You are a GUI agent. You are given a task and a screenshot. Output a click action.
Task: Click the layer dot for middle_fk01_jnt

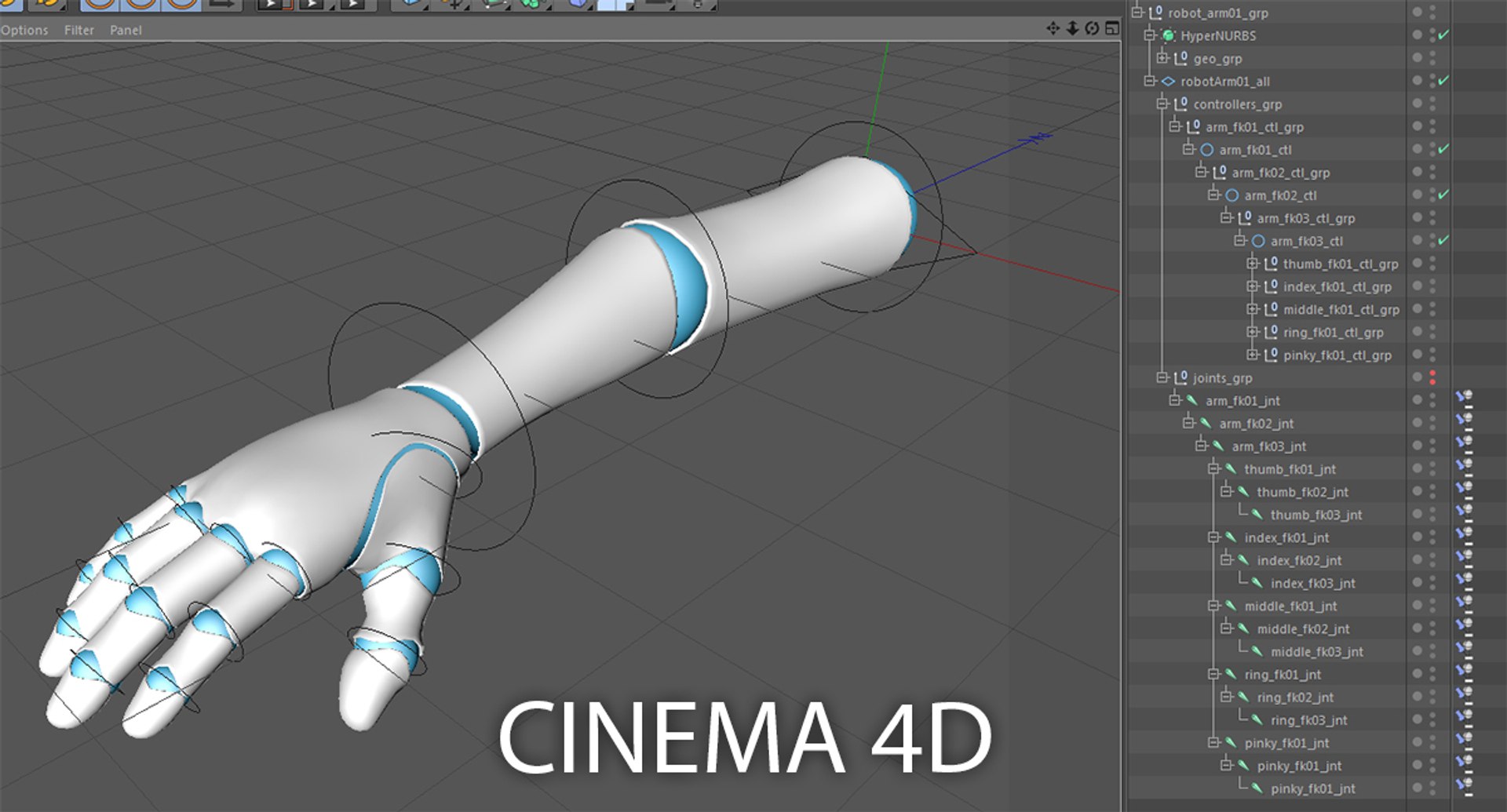pyautogui.click(x=1418, y=606)
